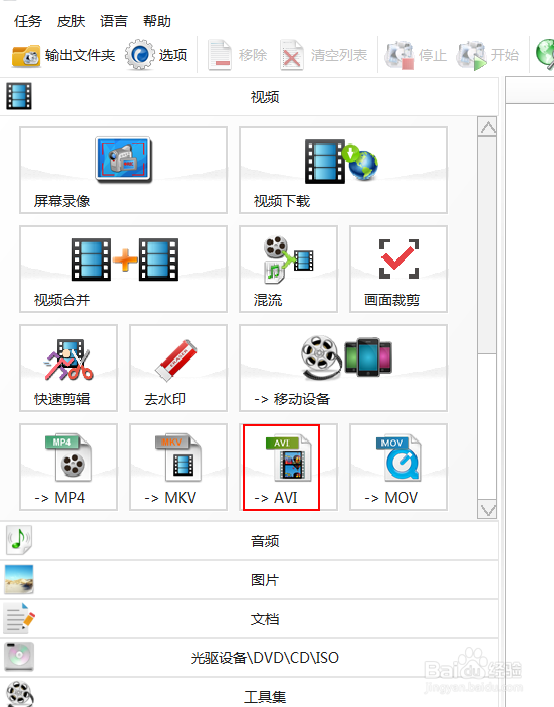Select convert to MP4 format
The width and height of the screenshot is (554, 707).
pos(68,467)
